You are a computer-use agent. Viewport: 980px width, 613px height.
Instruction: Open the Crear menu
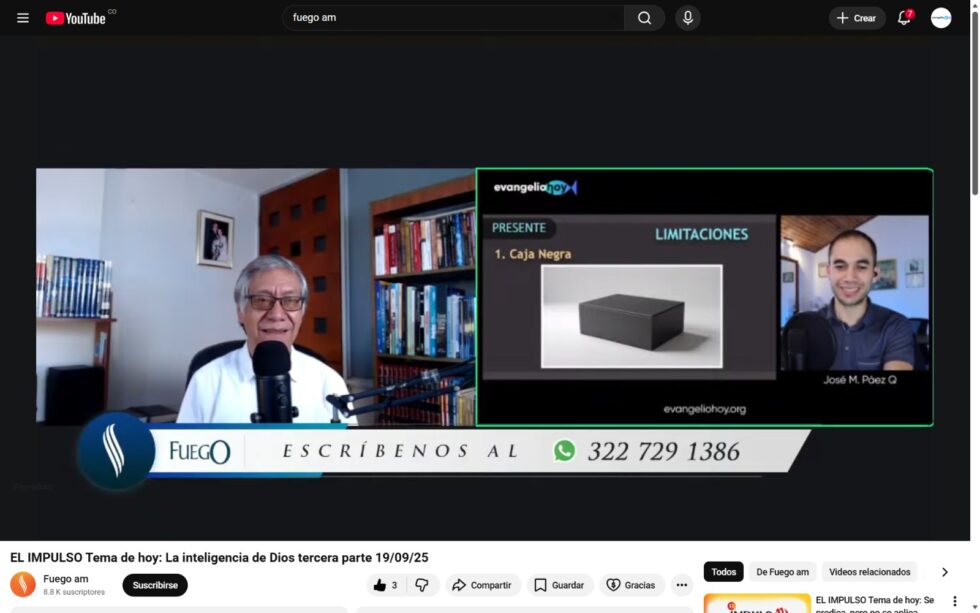point(856,18)
